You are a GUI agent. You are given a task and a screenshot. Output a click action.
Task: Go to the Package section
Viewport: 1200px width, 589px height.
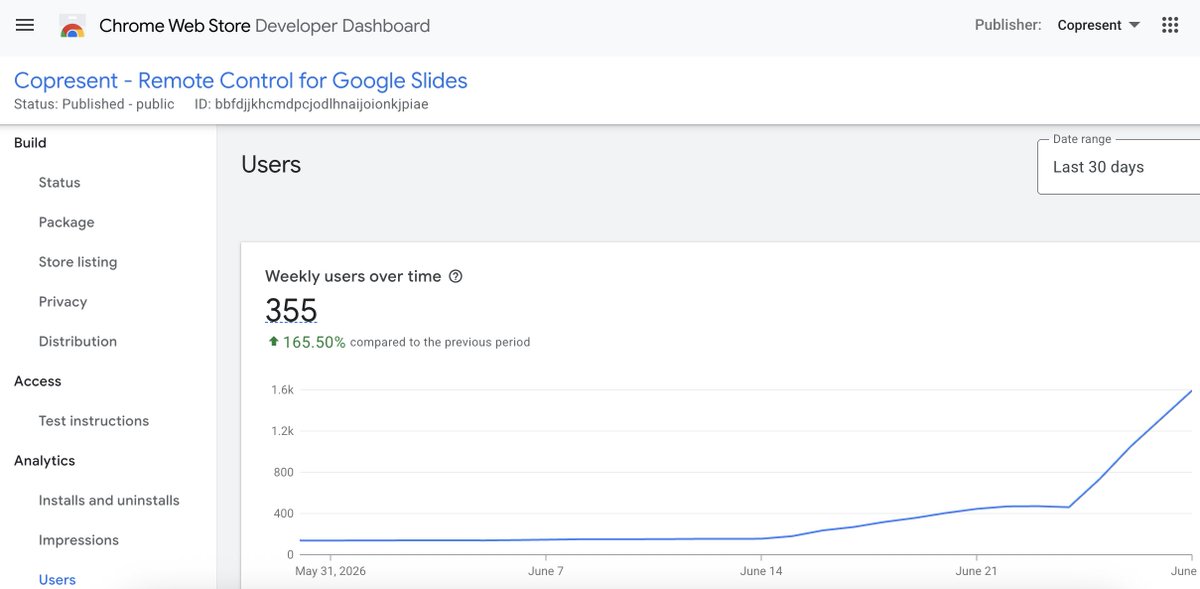tap(66, 222)
